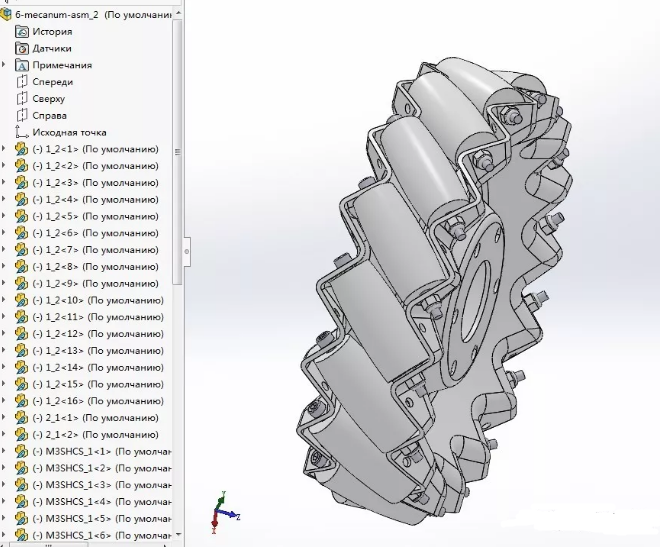Expand the 1_2<12> component
Screen dimensions: 660x547
[4, 334]
